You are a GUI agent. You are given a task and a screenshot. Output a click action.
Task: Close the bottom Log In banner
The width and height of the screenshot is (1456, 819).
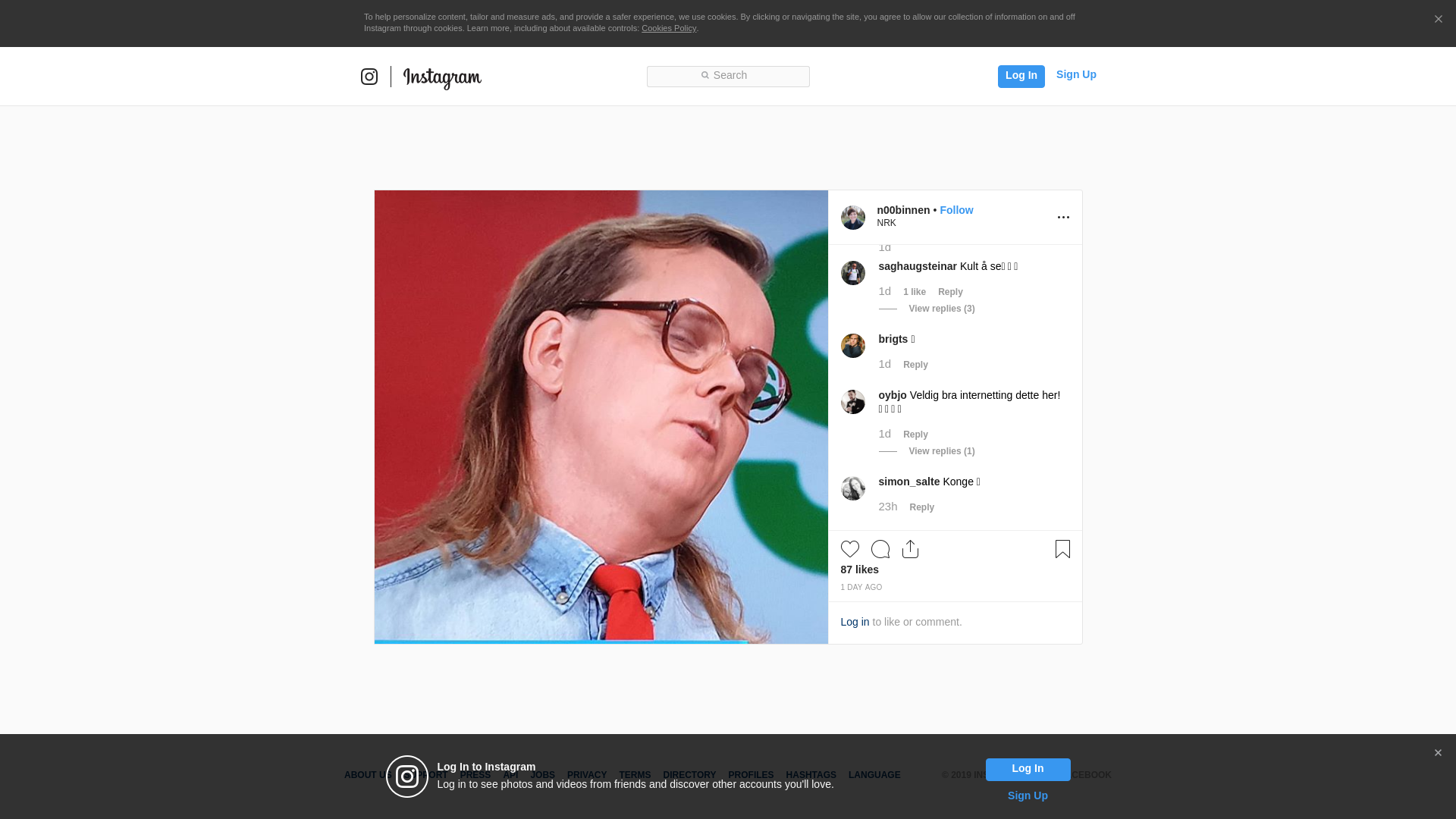[x=1438, y=753]
